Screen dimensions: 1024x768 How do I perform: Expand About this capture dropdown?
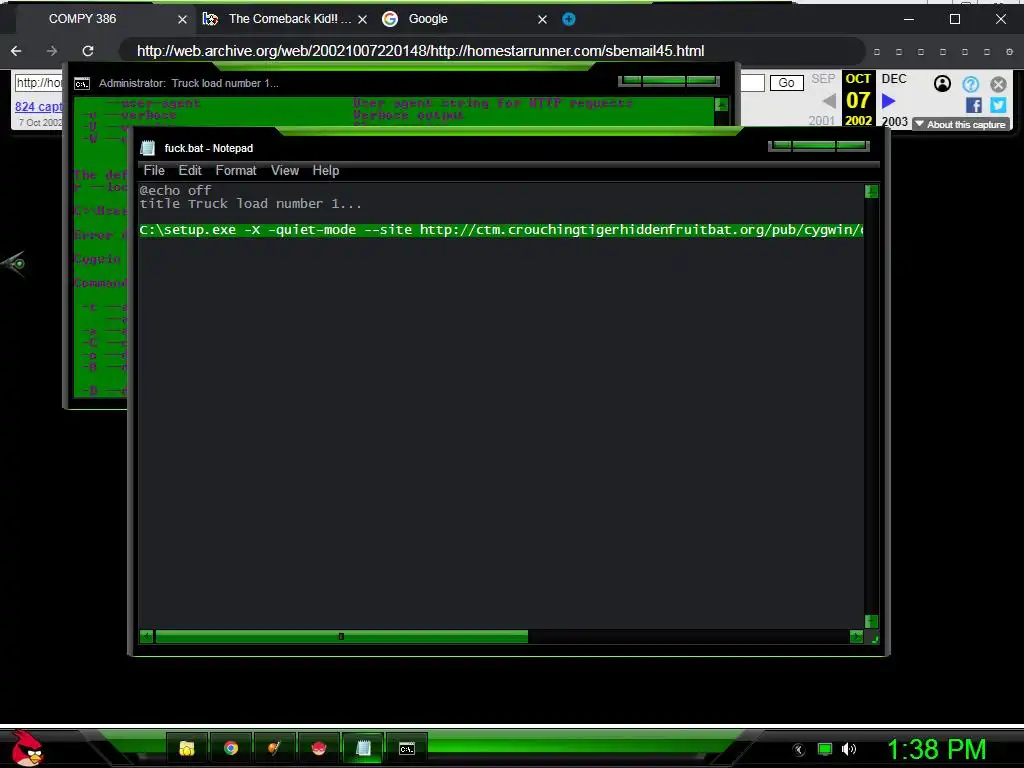(961, 124)
